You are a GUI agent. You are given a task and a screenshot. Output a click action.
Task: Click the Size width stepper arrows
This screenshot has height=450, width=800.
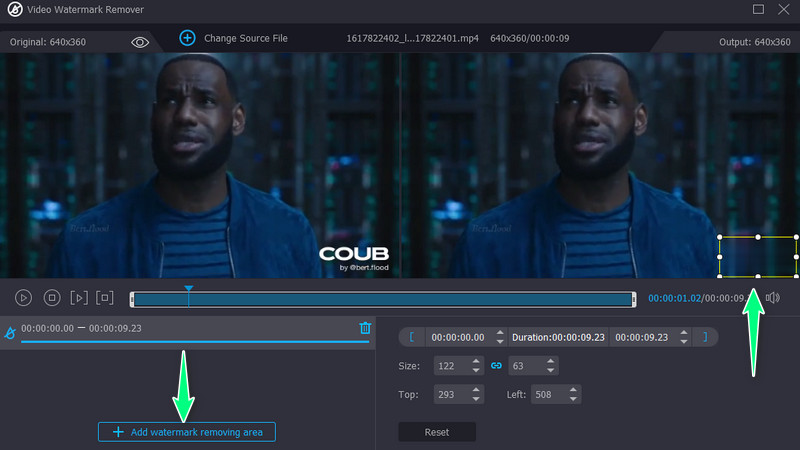tap(478, 366)
